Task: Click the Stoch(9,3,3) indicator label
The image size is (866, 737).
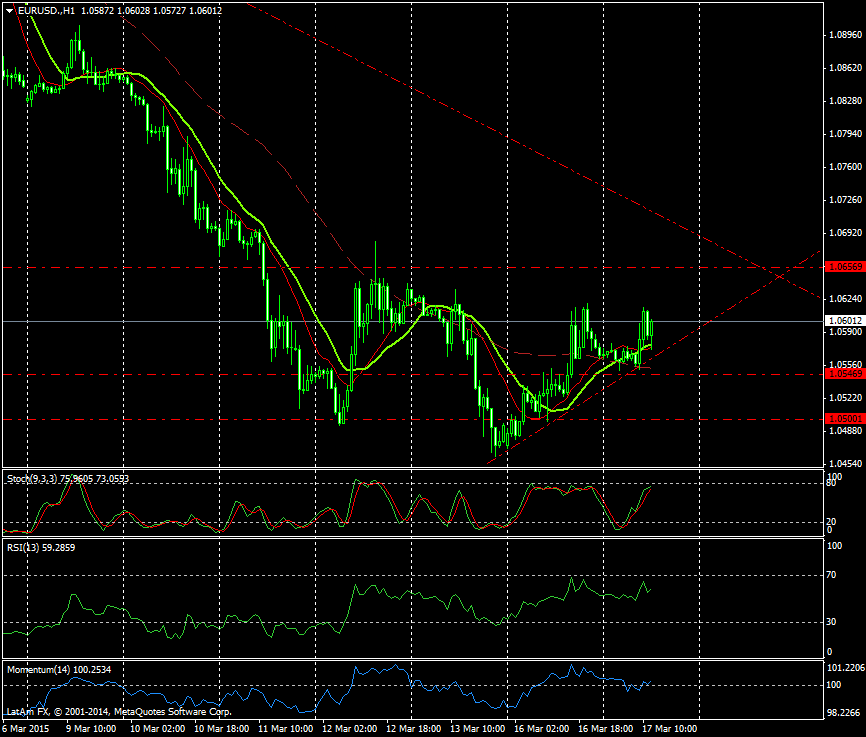Action: pos(31,479)
